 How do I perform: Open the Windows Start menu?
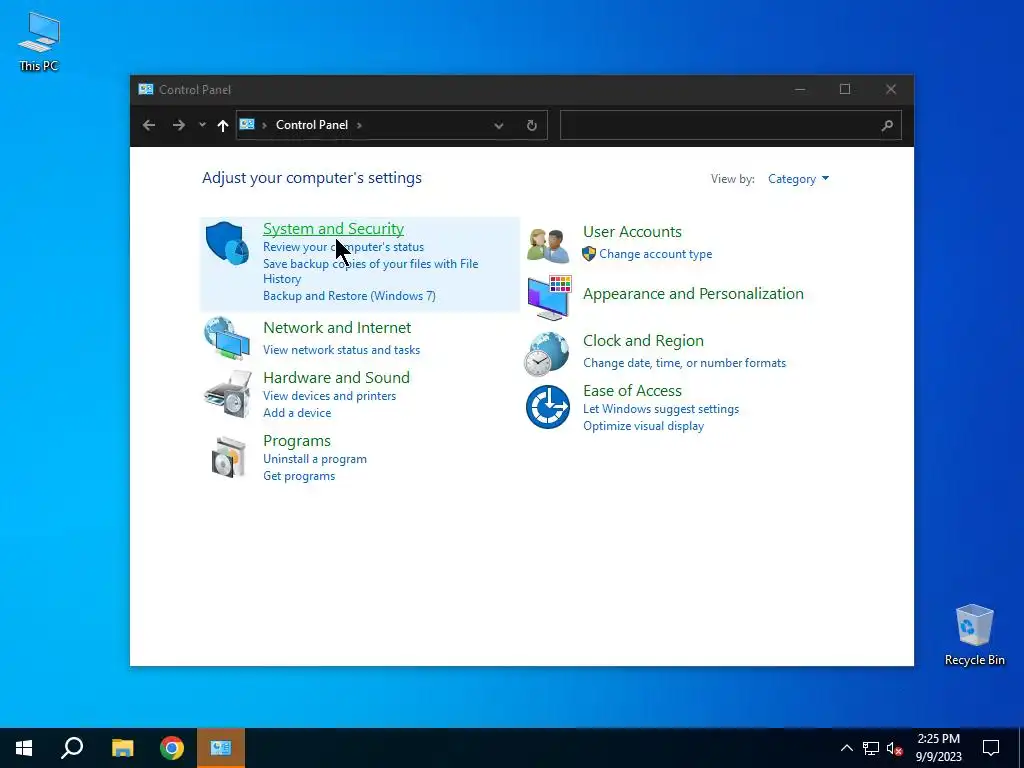[x=24, y=748]
